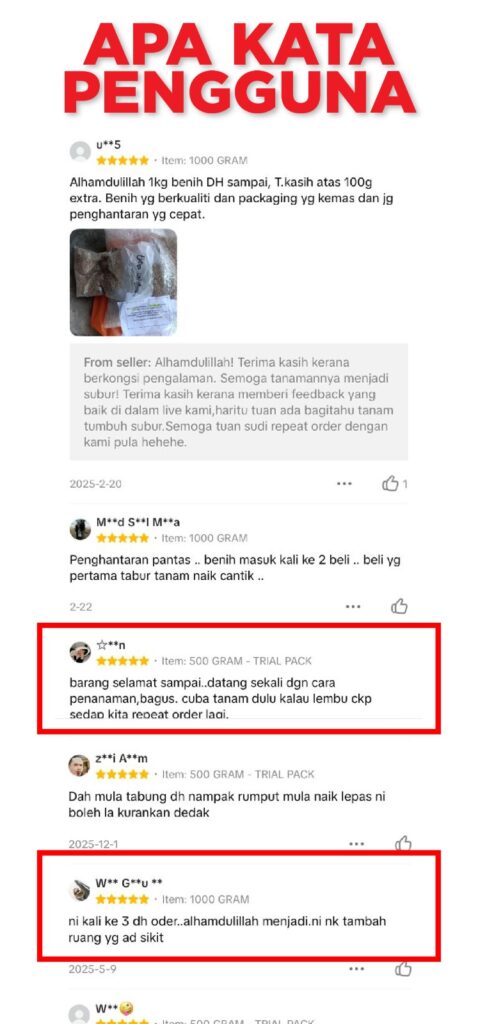Screen dimensions: 478x1024
Task: Tap star rating on ☆**n's review
Action: [x=123, y=661]
